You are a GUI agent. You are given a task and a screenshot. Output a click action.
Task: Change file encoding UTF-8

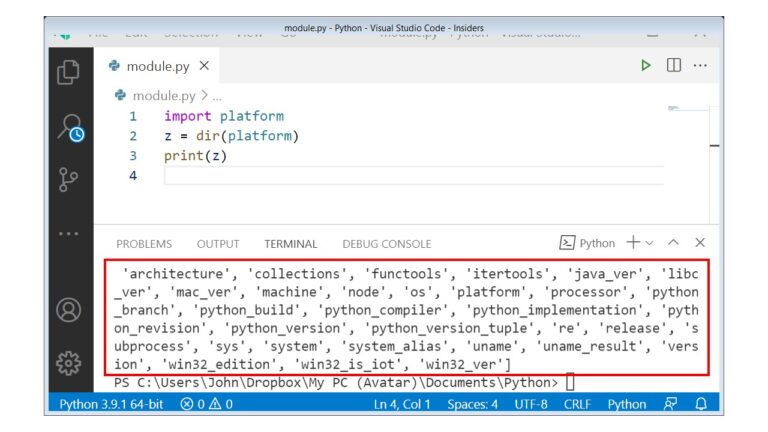click(x=531, y=404)
